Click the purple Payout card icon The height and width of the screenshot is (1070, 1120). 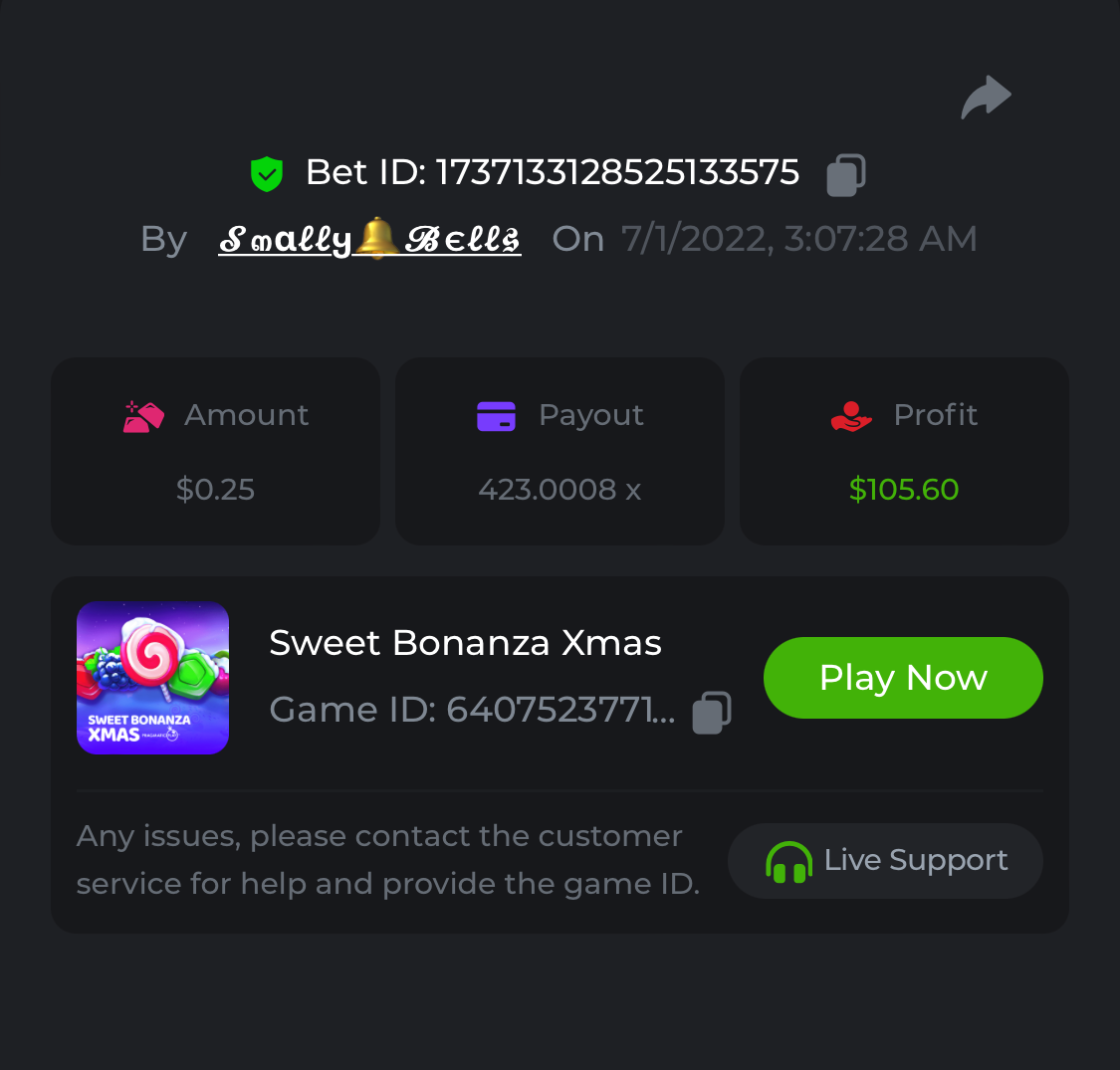click(x=496, y=416)
